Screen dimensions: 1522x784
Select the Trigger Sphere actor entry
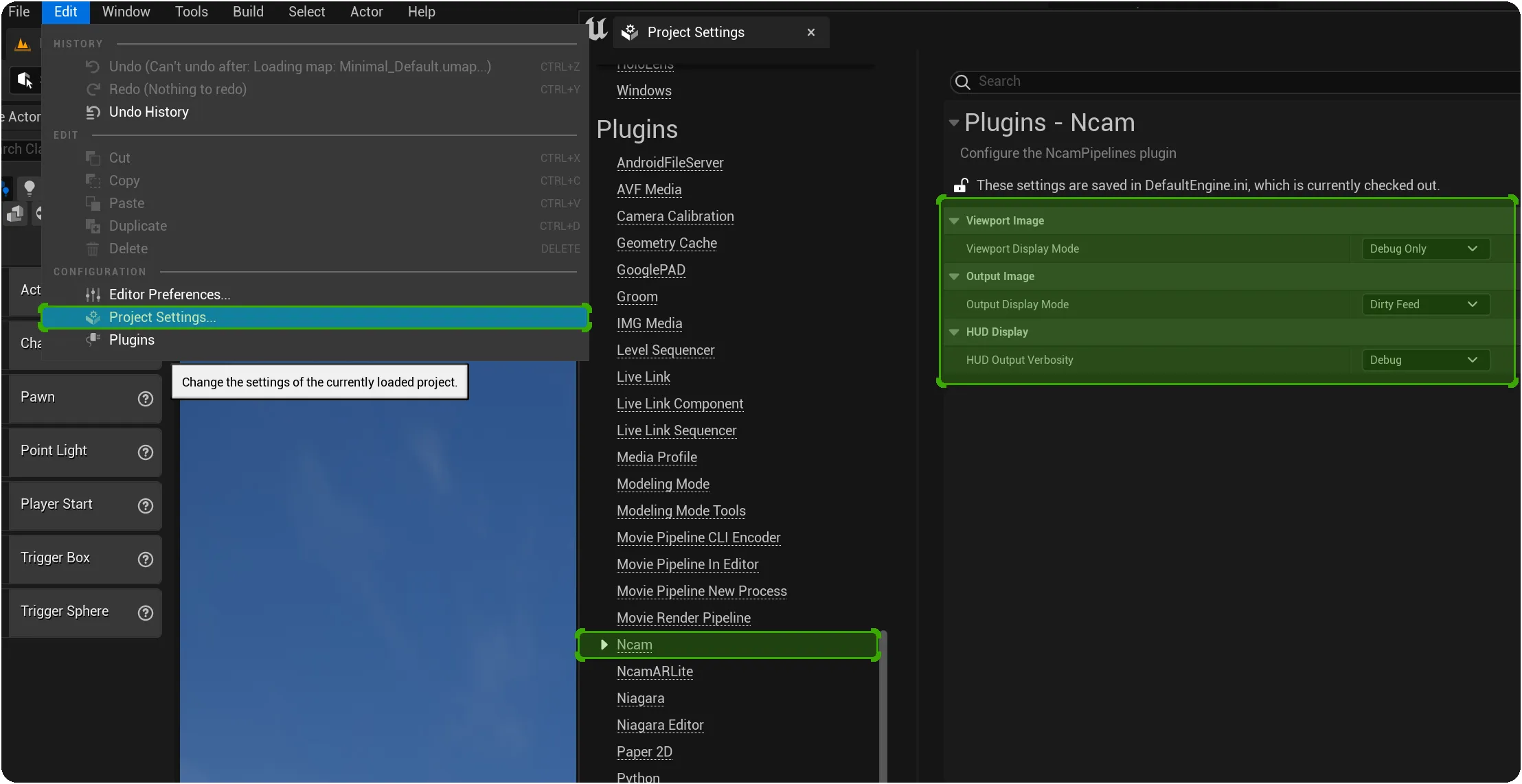click(85, 612)
